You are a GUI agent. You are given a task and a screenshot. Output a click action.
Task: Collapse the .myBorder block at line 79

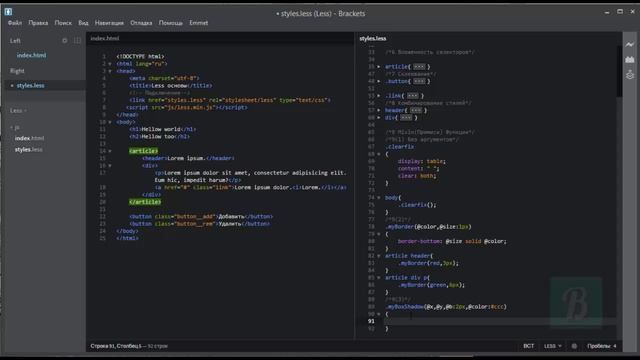[379, 234]
